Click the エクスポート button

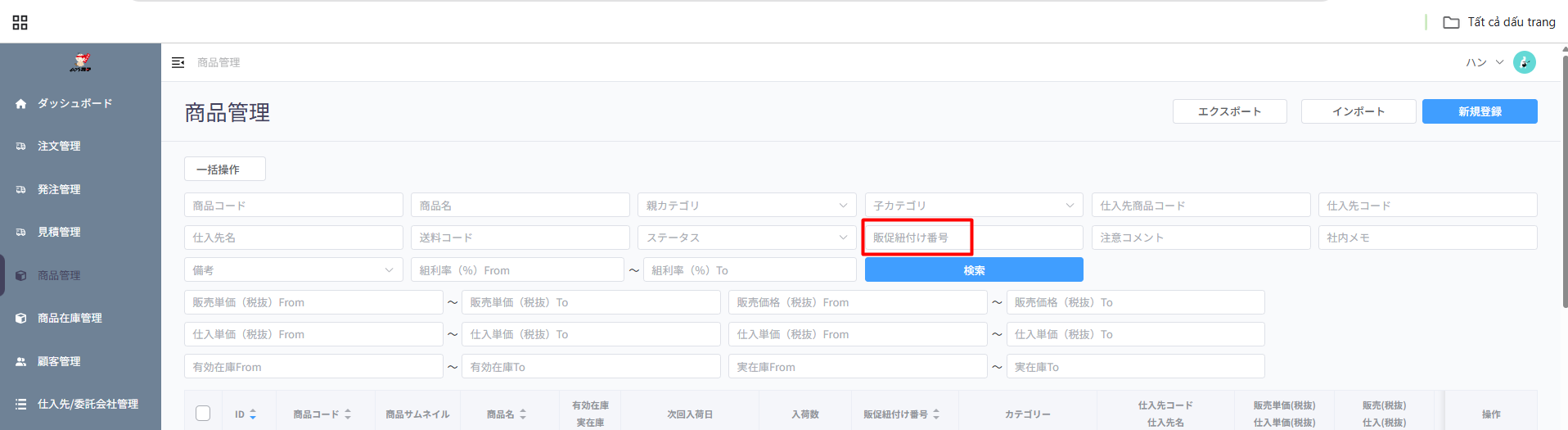pos(1229,111)
